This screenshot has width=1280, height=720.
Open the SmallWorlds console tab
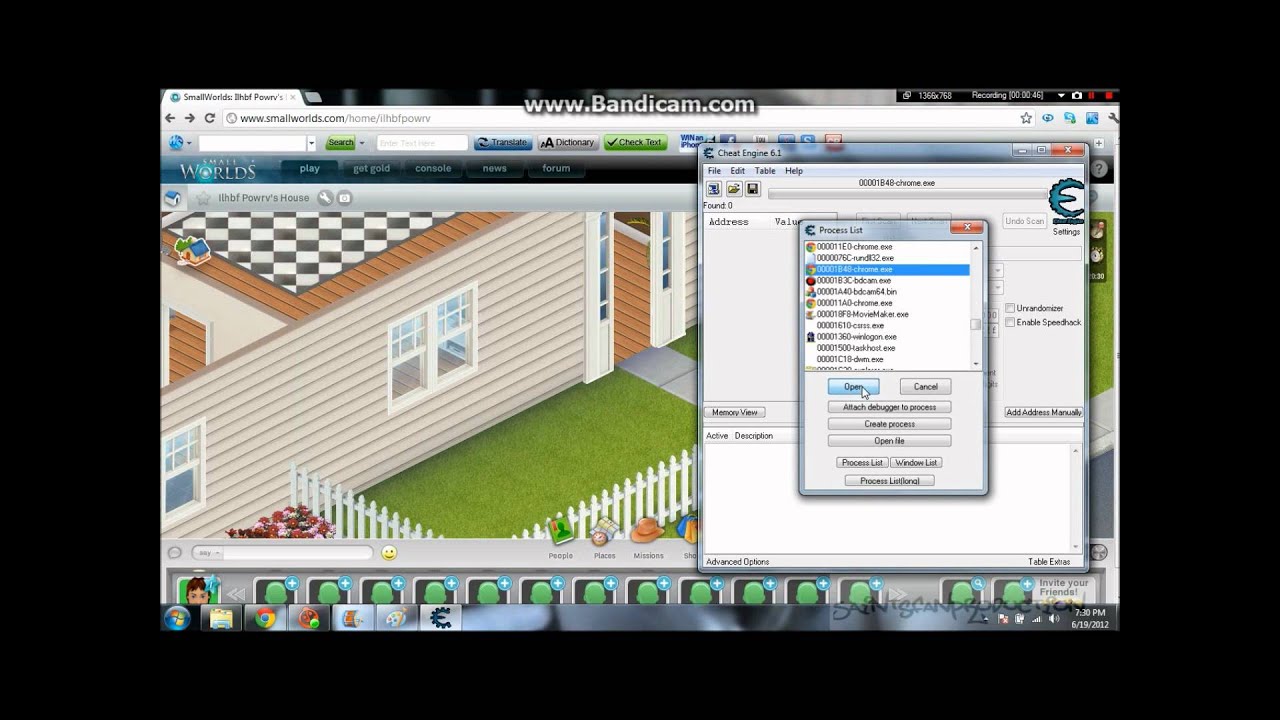[x=433, y=169]
